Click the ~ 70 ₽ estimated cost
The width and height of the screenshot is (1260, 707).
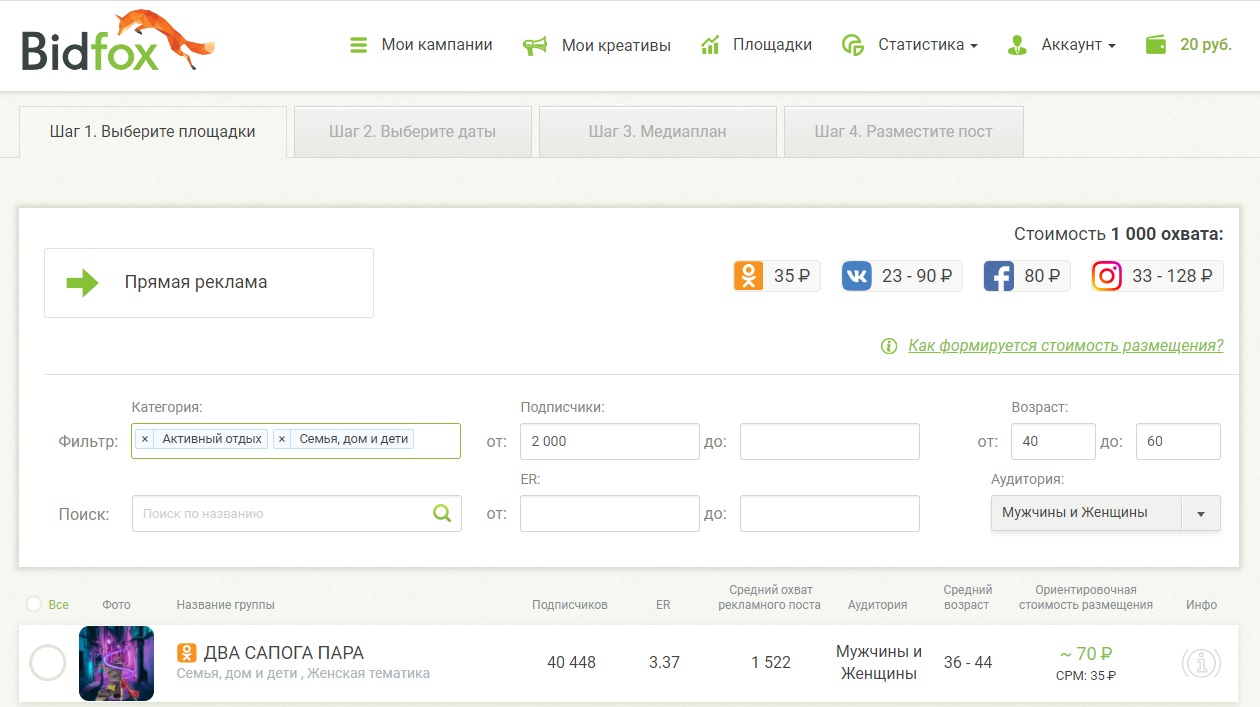point(1086,654)
